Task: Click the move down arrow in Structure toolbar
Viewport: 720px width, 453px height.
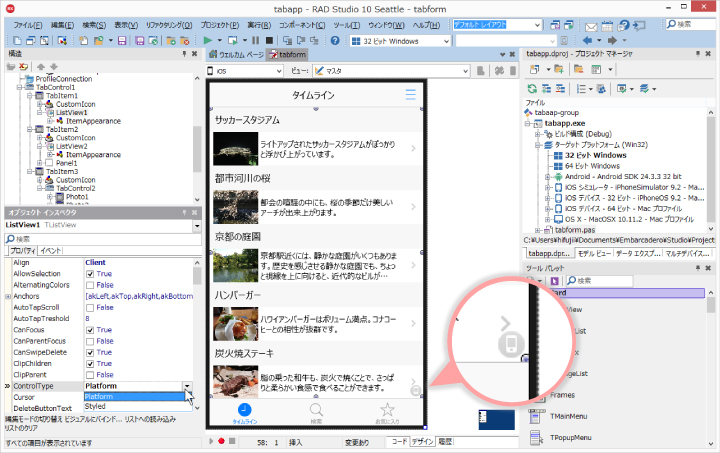Action: coord(54,67)
